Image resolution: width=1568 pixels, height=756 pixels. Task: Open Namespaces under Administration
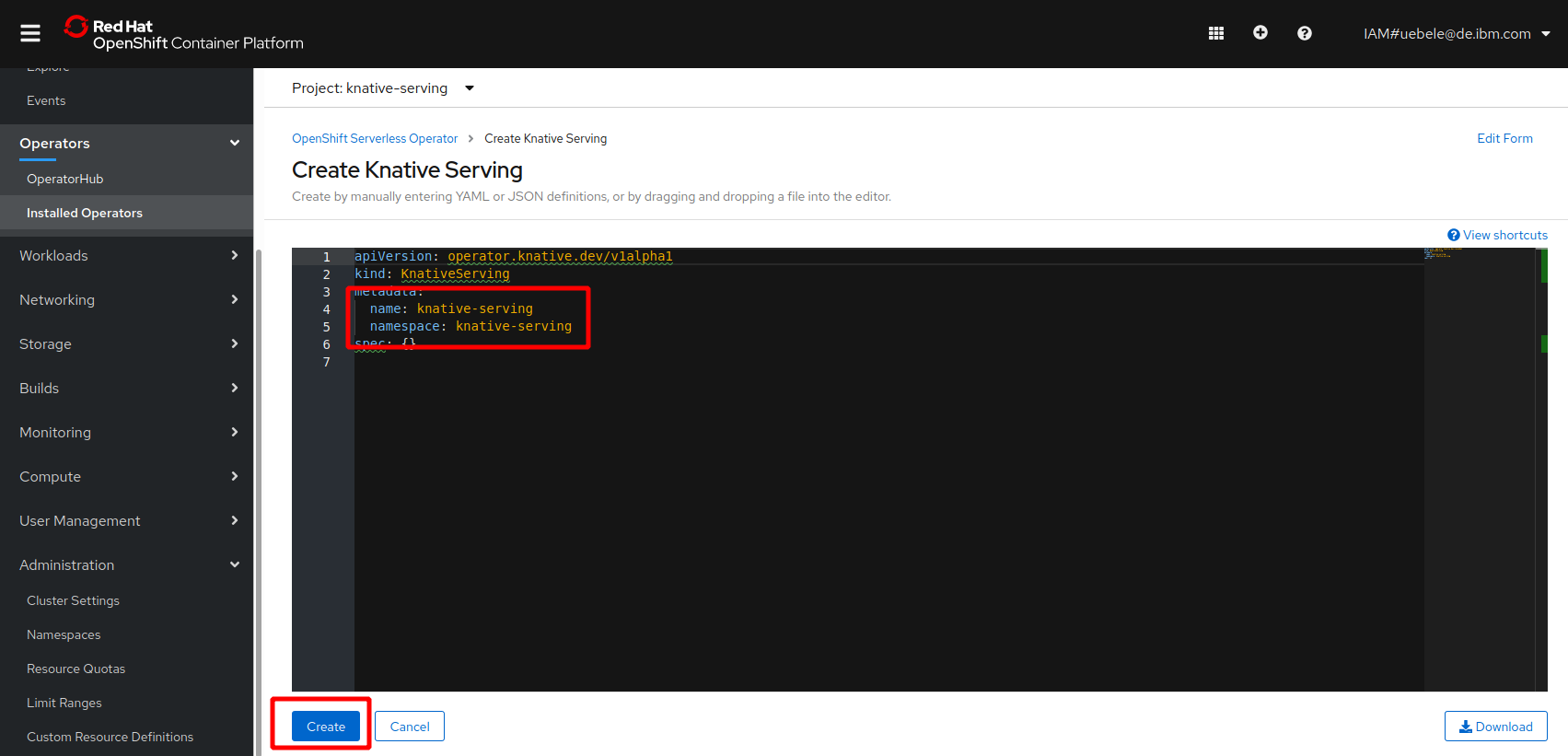point(64,635)
